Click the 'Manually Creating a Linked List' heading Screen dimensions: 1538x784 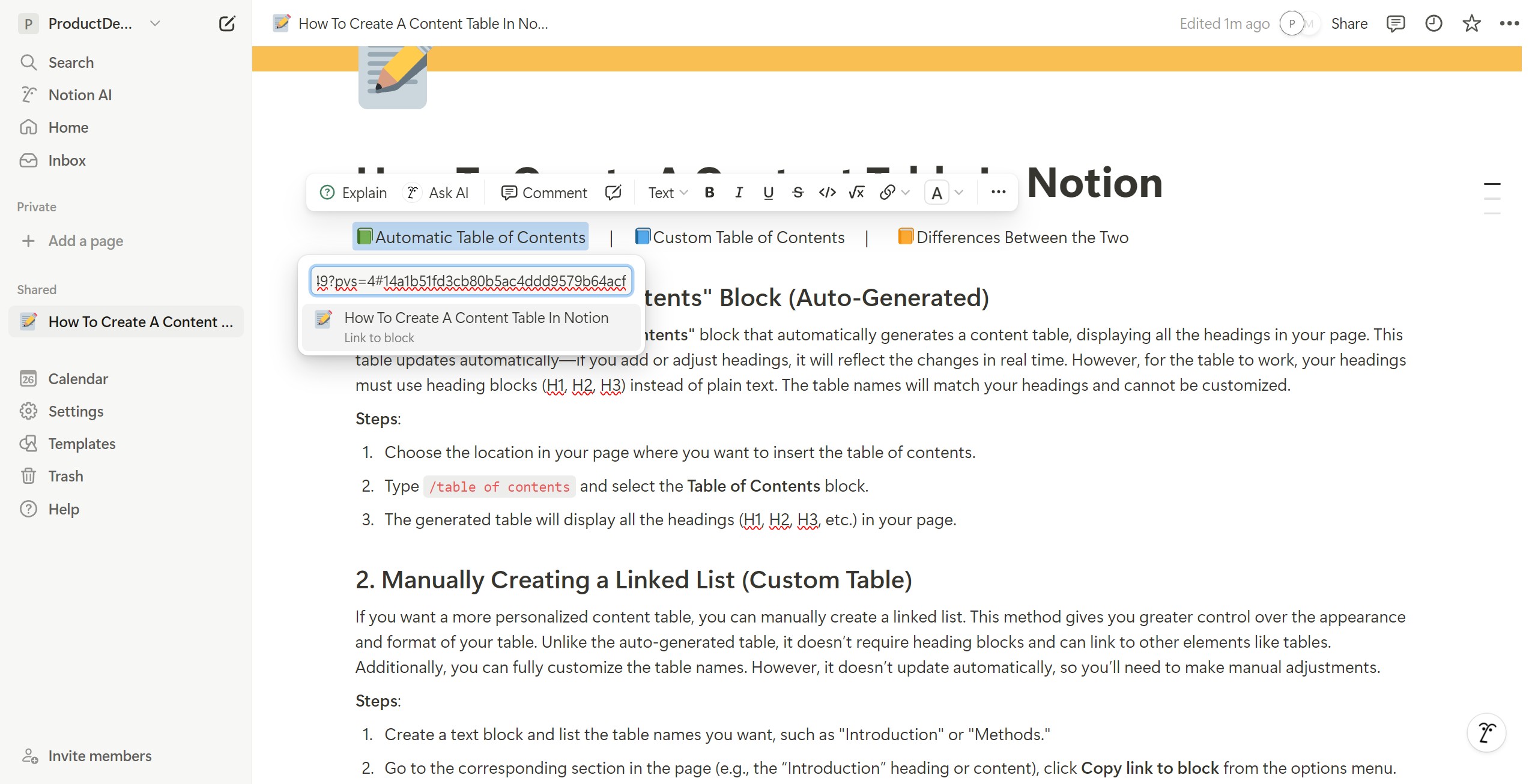(634, 580)
